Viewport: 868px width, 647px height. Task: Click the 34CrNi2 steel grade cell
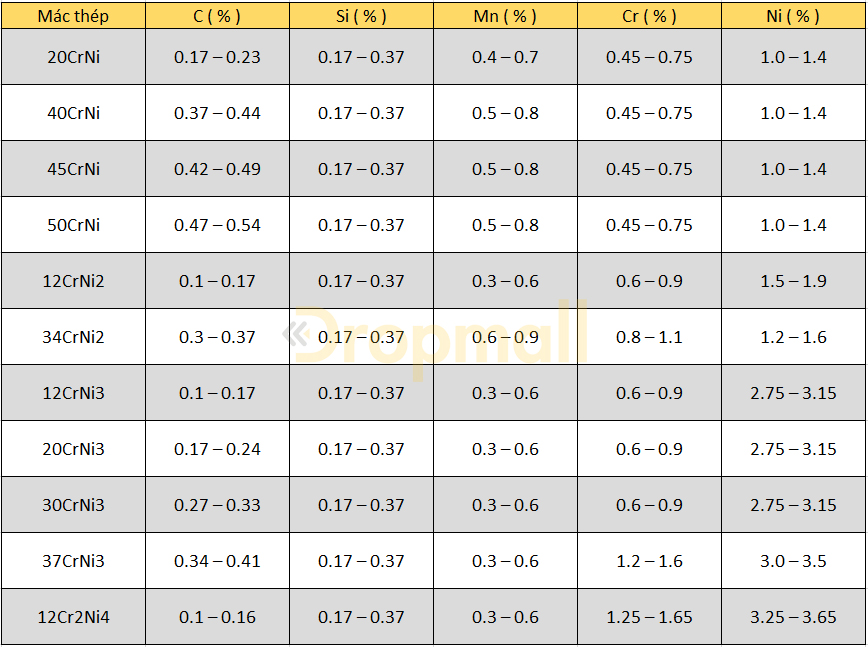click(73, 337)
